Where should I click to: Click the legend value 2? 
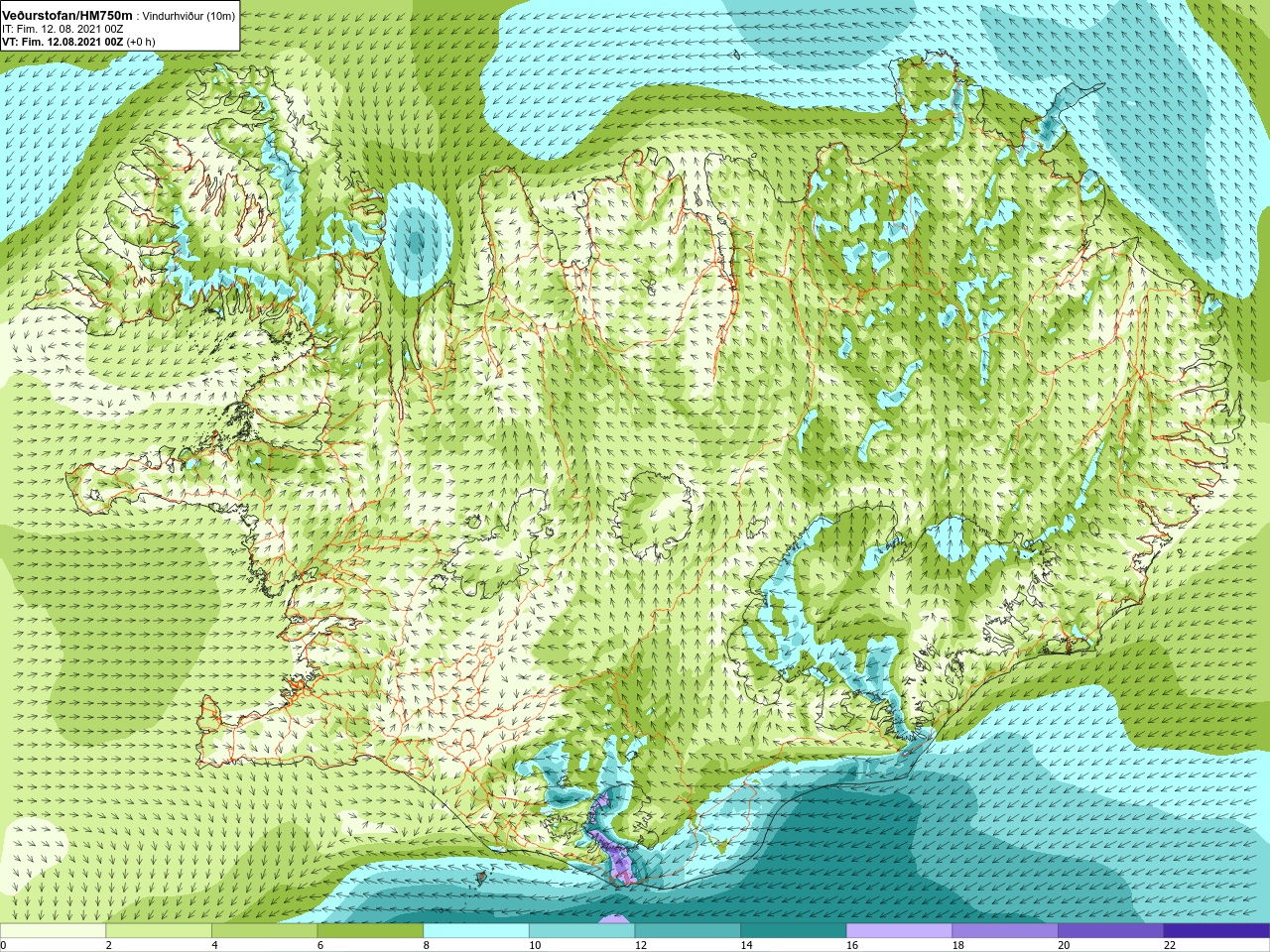(109, 945)
